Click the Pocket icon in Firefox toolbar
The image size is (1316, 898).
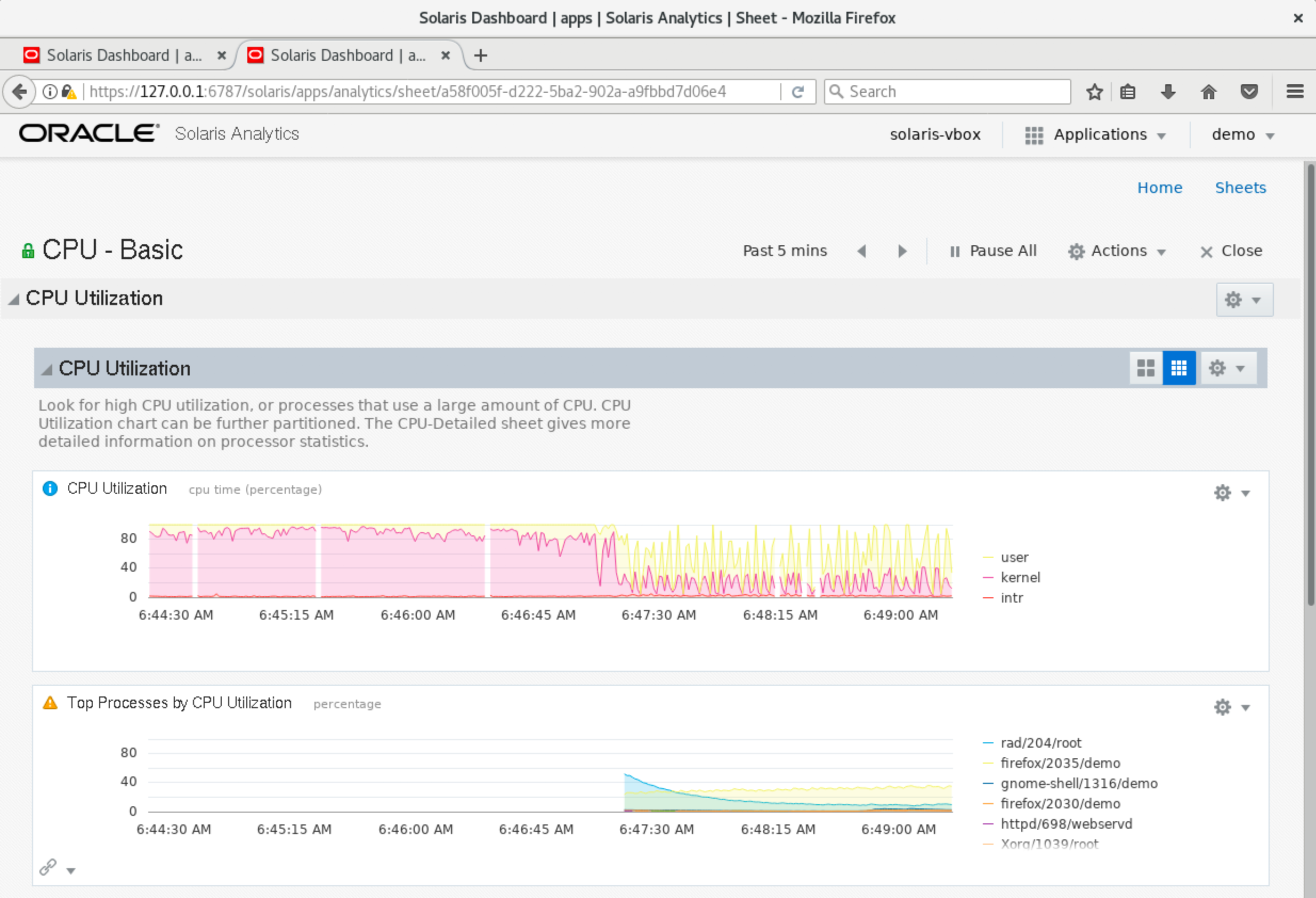click(x=1249, y=92)
